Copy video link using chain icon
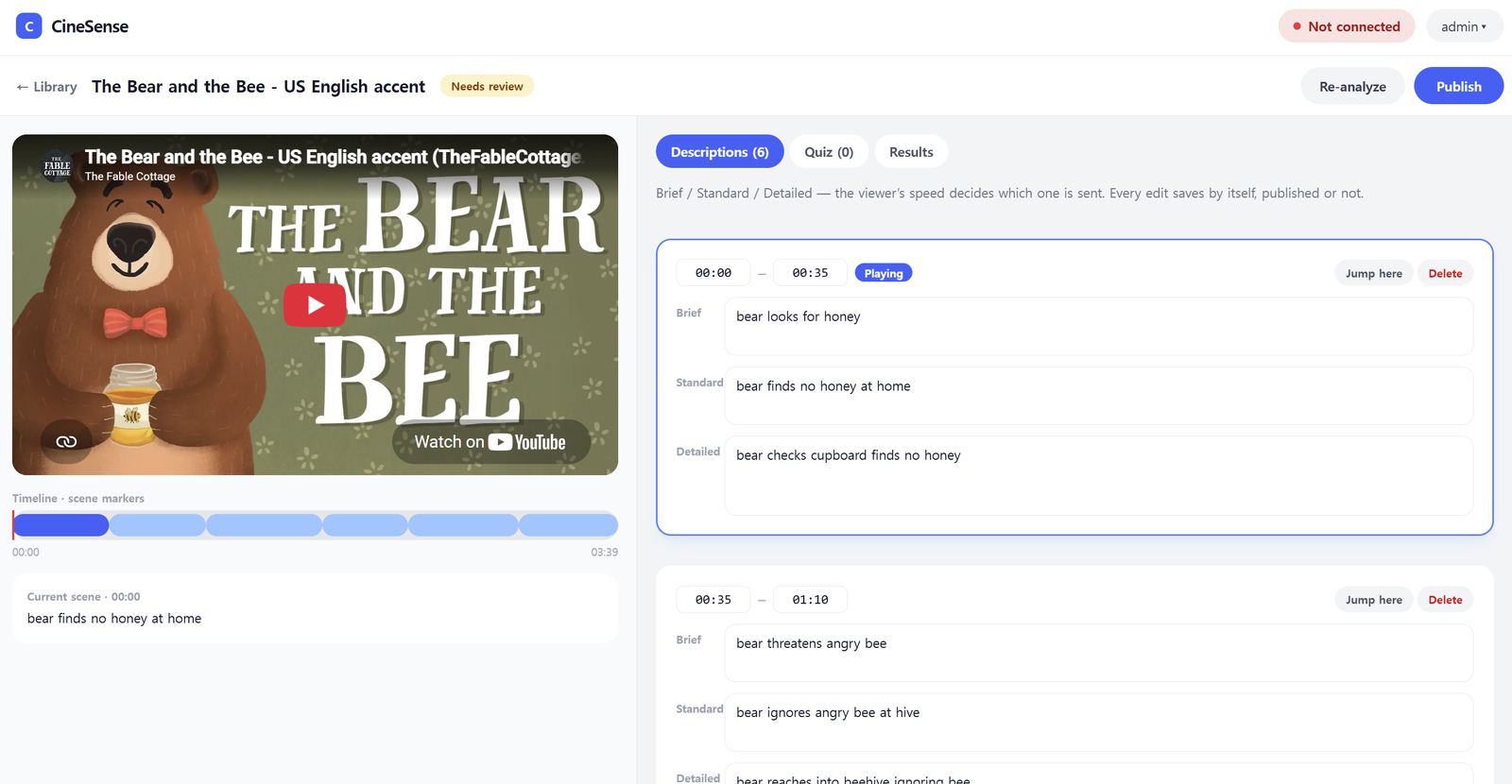Image resolution: width=1512 pixels, height=784 pixels. pyautogui.click(x=66, y=441)
